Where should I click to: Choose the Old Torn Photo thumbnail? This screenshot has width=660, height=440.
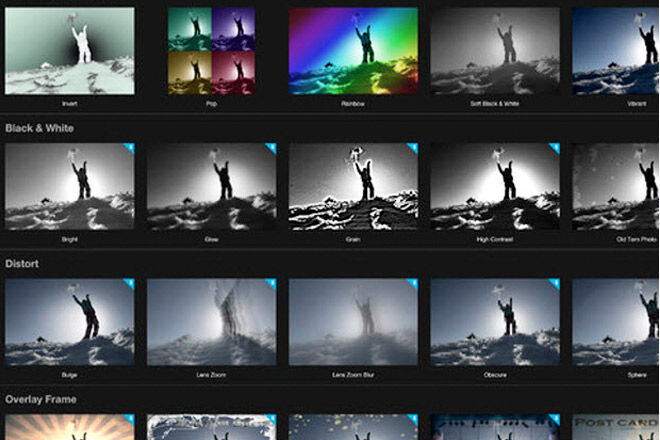[x=616, y=187]
